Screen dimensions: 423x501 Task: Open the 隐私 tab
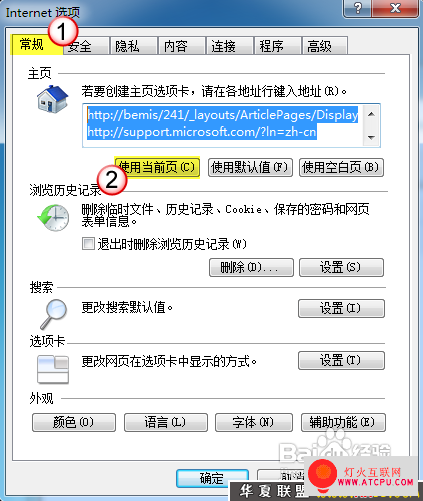click(x=134, y=46)
